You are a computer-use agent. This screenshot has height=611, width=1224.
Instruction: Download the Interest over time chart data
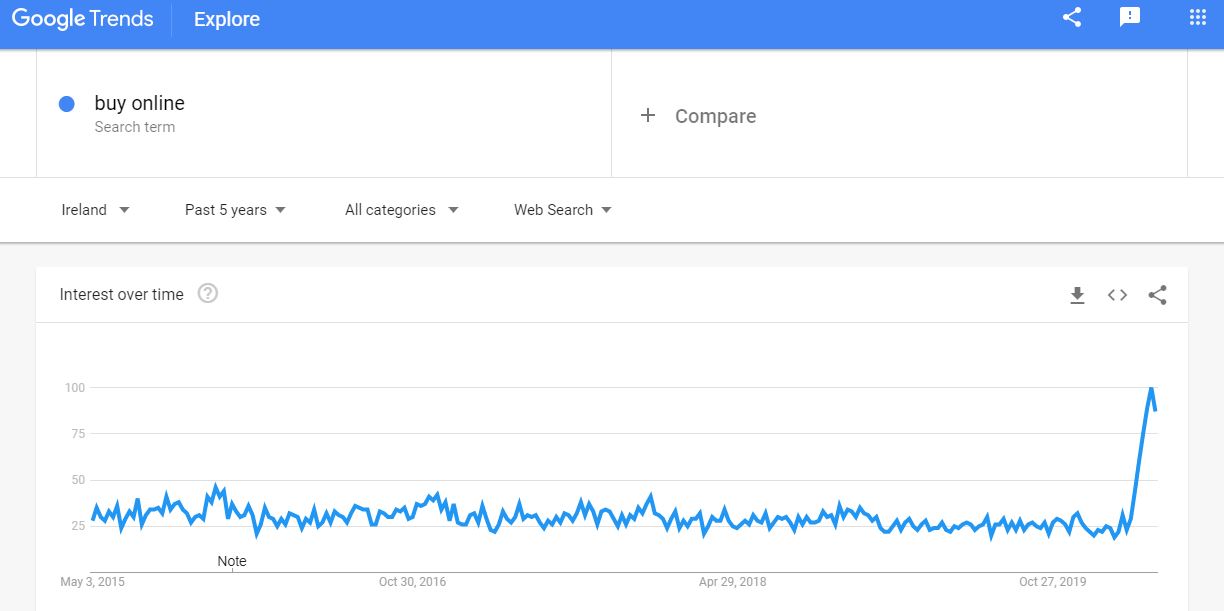click(1077, 295)
